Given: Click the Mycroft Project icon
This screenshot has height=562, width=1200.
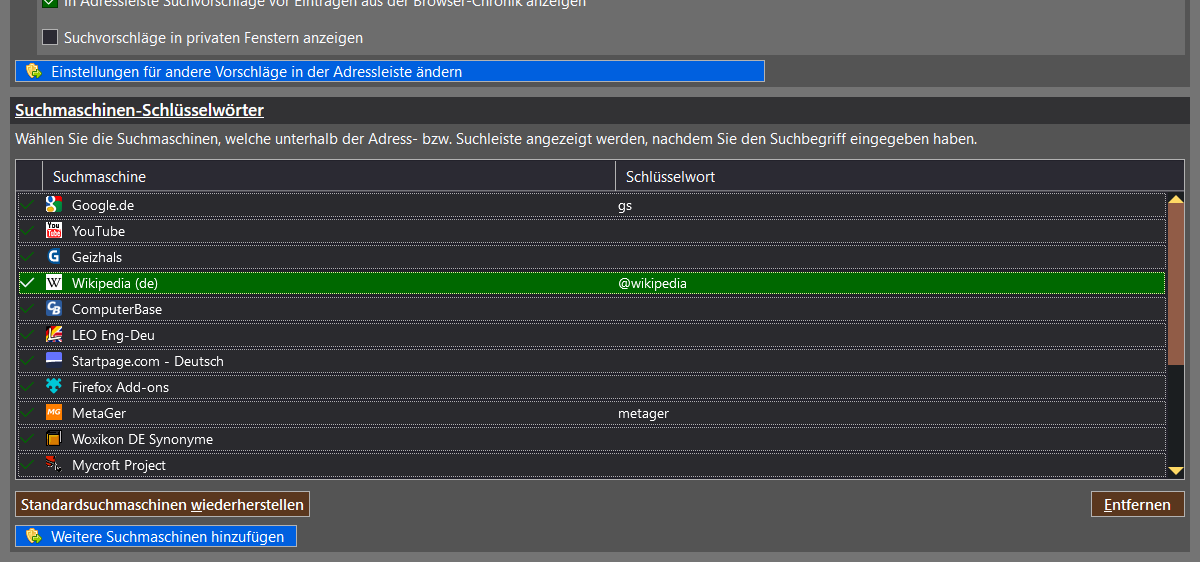Looking at the screenshot, I should pyautogui.click(x=54, y=464).
